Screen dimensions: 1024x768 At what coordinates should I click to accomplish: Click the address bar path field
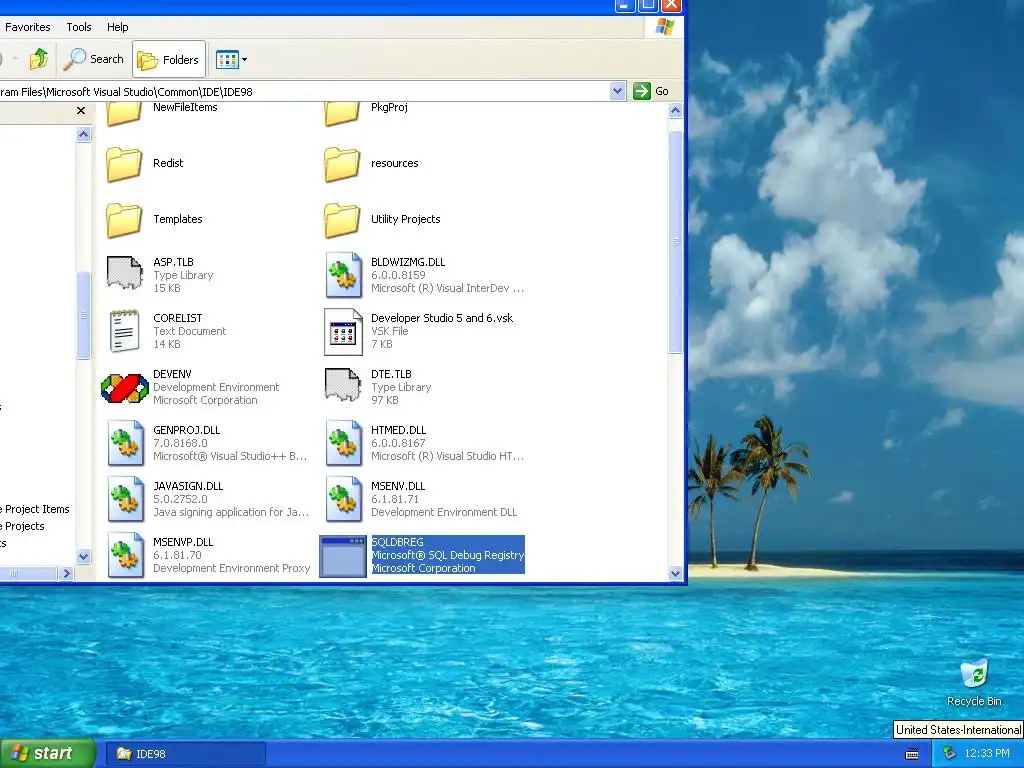[x=304, y=91]
